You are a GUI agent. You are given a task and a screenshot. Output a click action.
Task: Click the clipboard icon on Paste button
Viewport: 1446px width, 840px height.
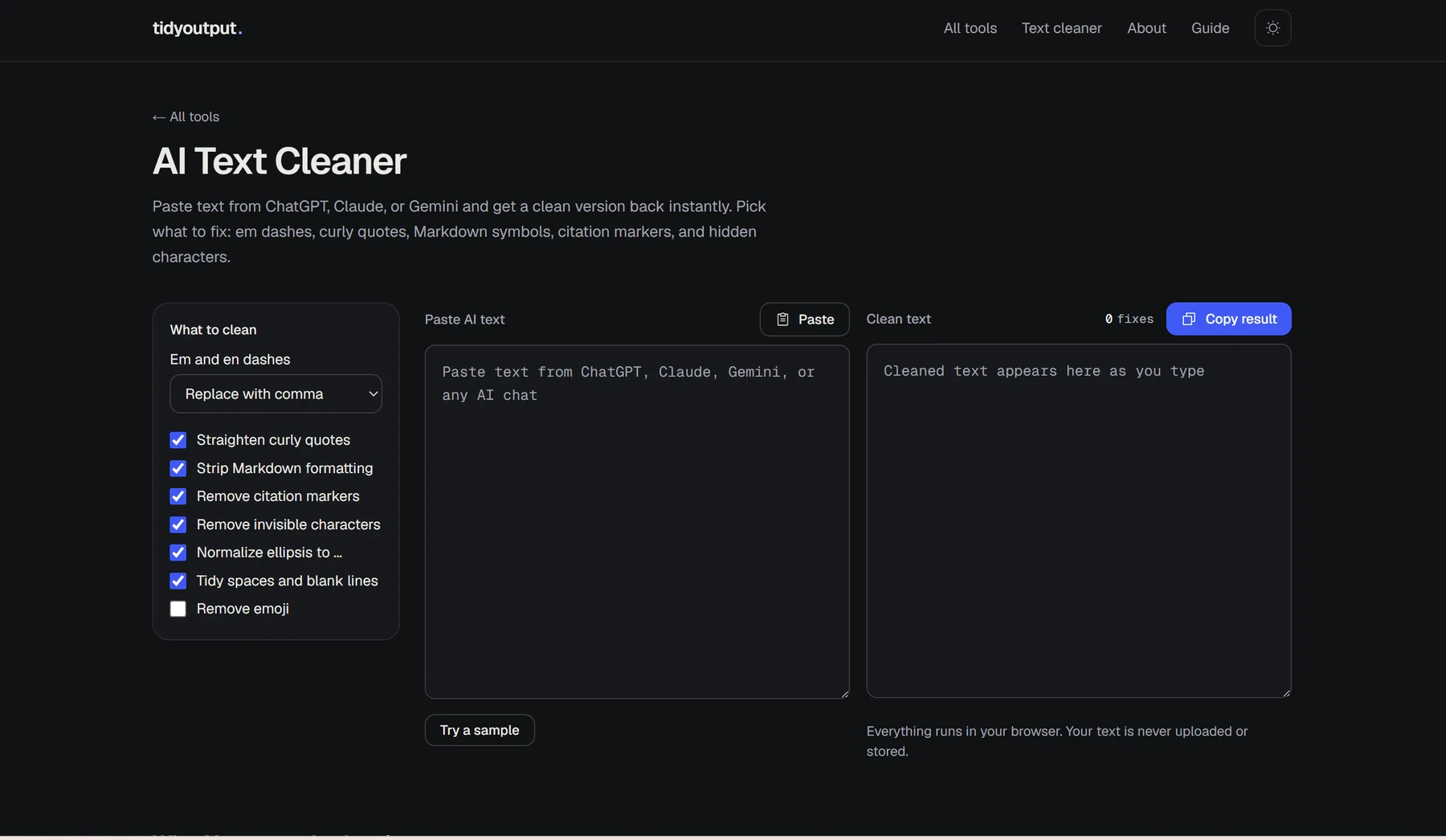point(782,320)
